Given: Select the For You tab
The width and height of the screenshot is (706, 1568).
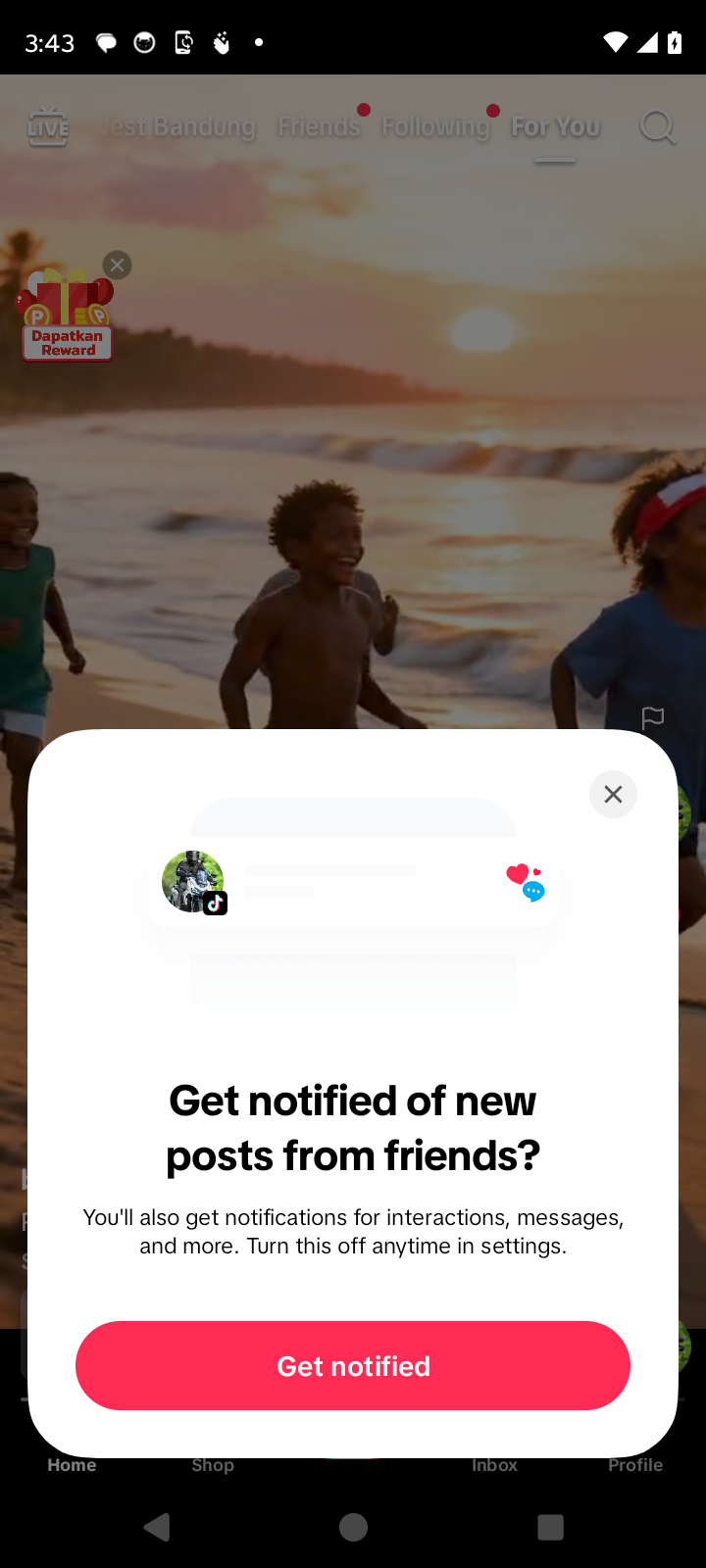Looking at the screenshot, I should (x=555, y=126).
